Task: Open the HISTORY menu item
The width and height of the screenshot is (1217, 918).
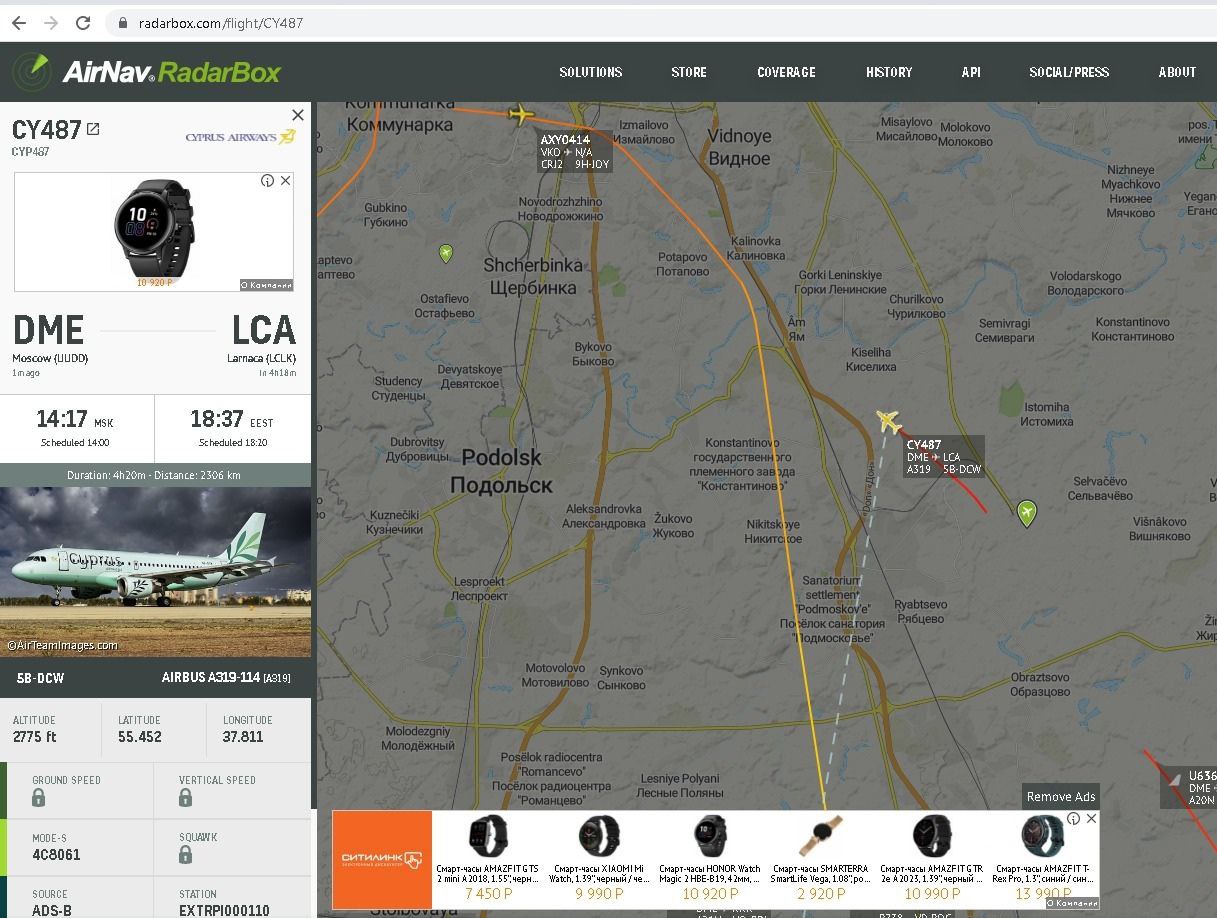Action: point(889,72)
